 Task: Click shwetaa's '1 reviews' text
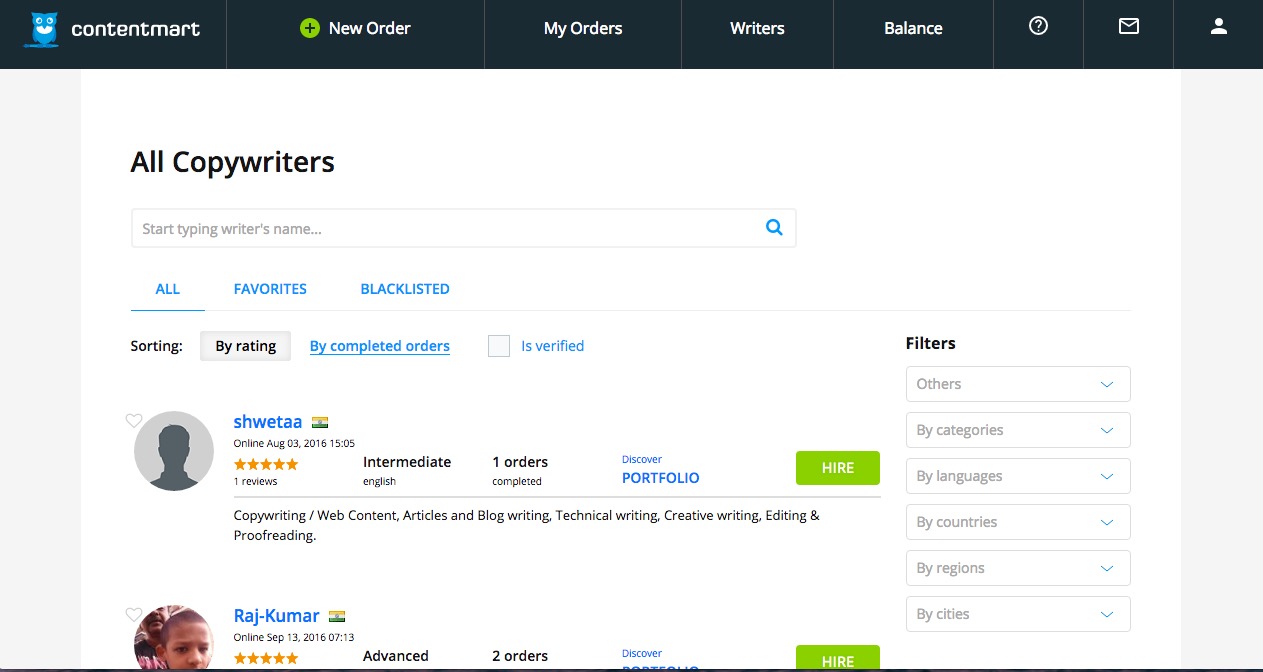pyautogui.click(x=256, y=481)
